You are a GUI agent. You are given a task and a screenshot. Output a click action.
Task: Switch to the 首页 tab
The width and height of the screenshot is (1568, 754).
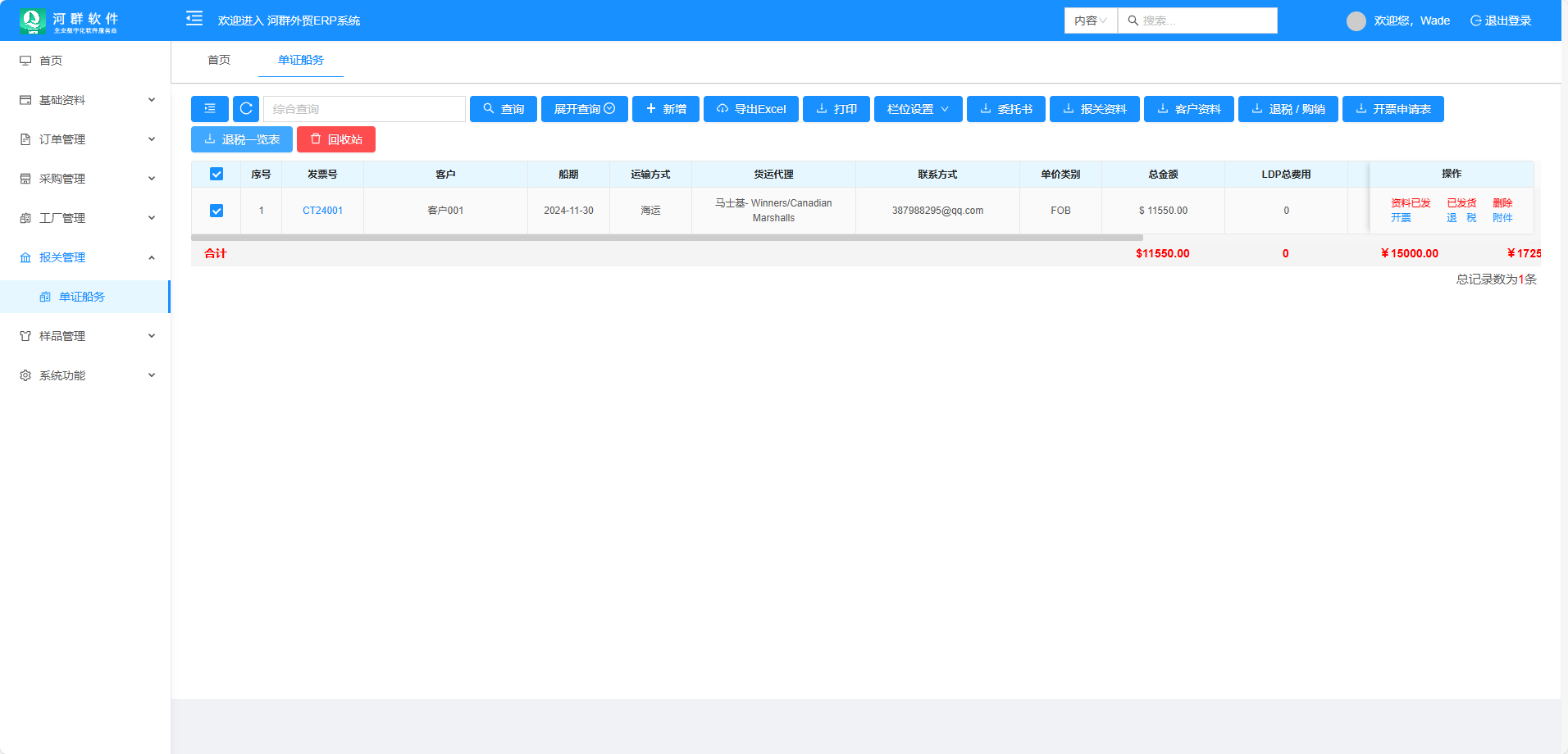[219, 60]
